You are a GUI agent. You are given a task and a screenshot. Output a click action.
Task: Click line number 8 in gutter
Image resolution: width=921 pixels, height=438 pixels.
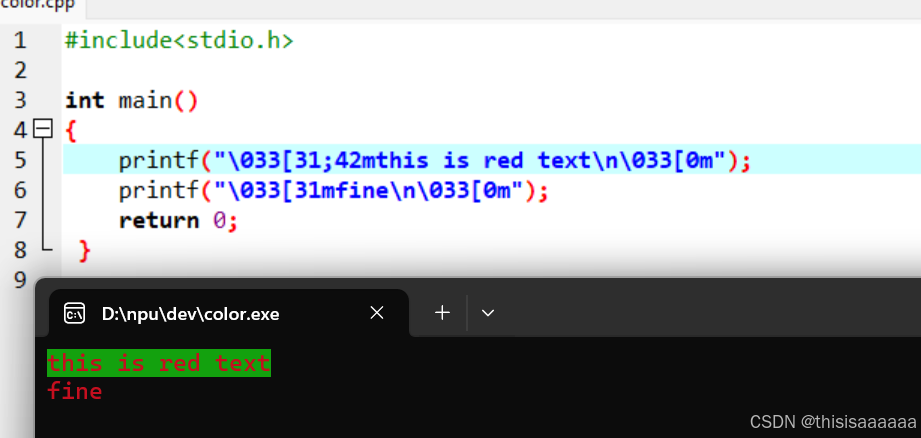coord(20,250)
